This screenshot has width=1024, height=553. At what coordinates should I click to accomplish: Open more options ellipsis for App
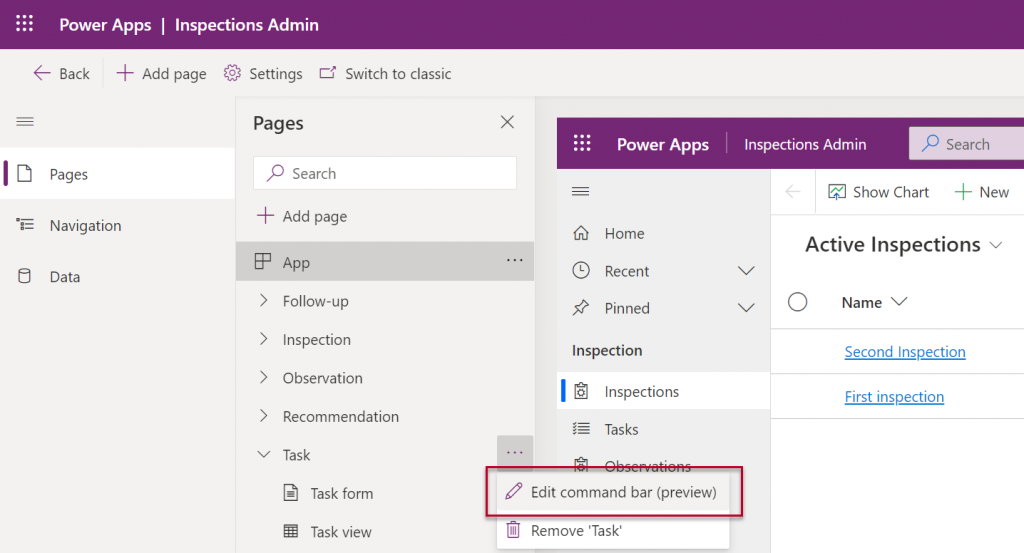tap(515, 261)
